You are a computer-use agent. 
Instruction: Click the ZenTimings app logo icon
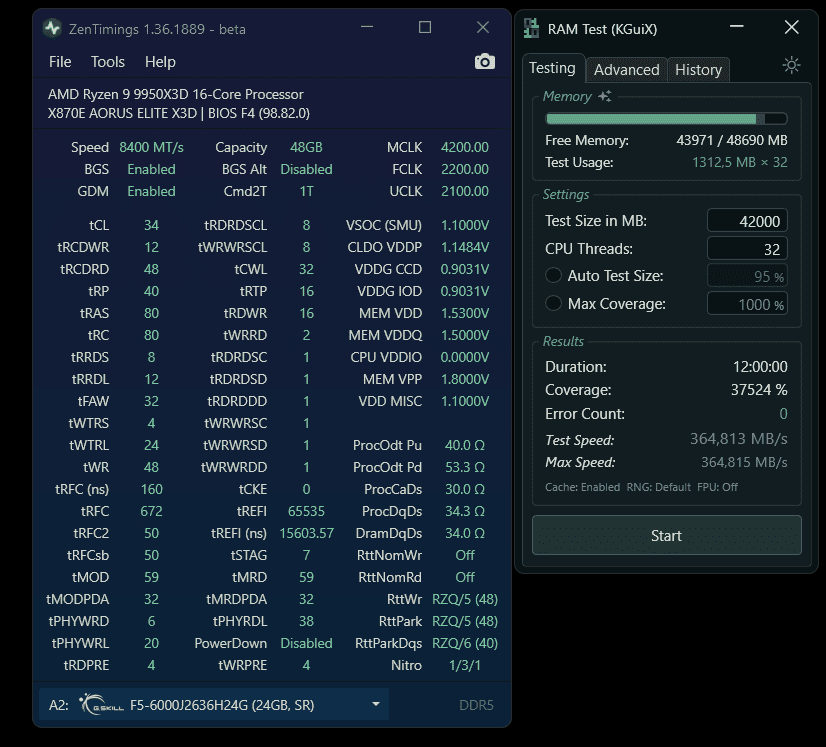pos(52,28)
